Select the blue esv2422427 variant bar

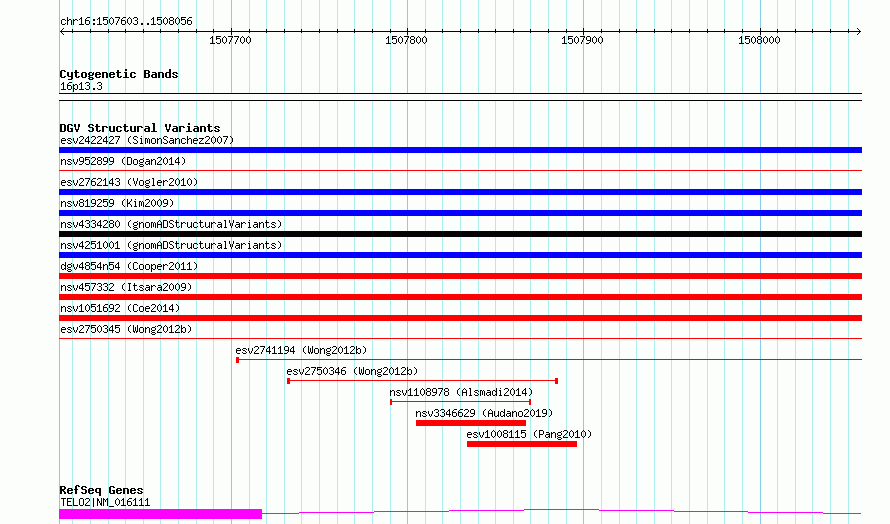point(460,150)
